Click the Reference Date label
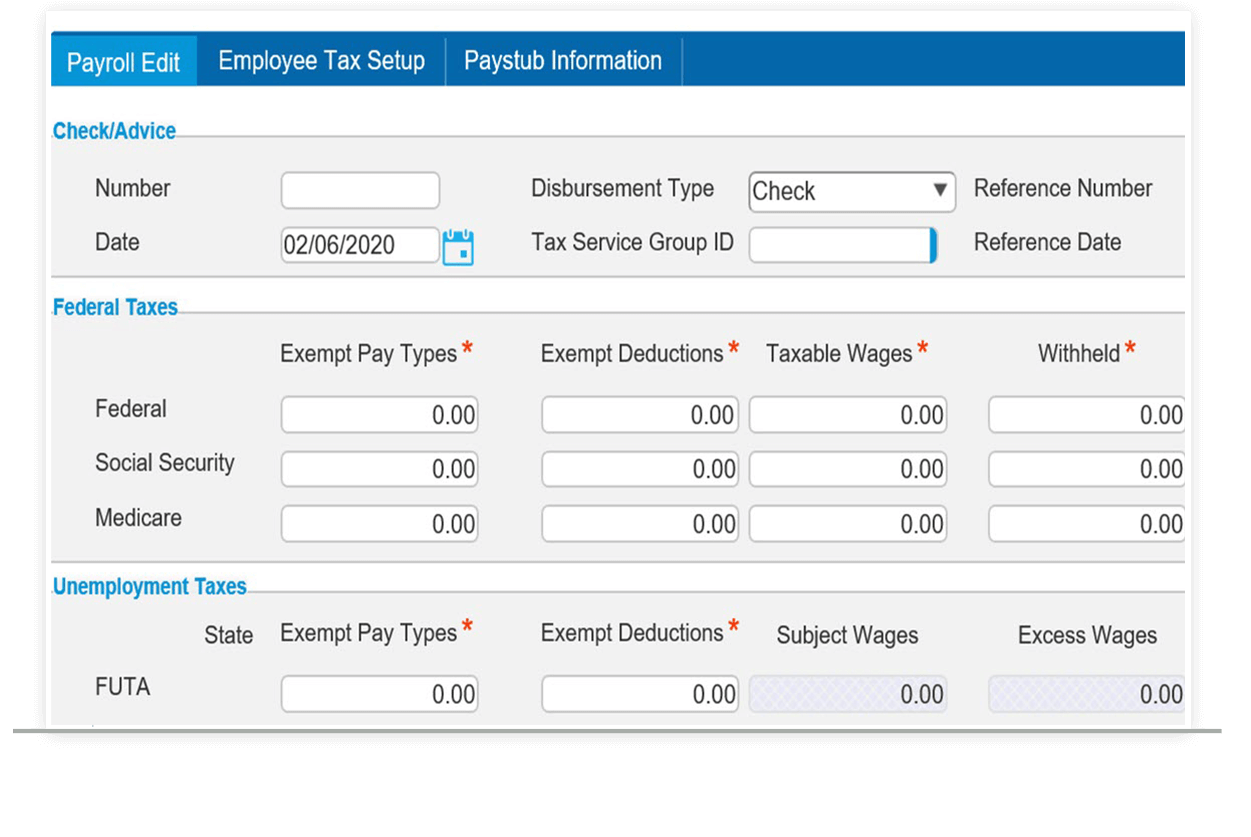Screen dimensions: 1251x837 (x=1048, y=241)
